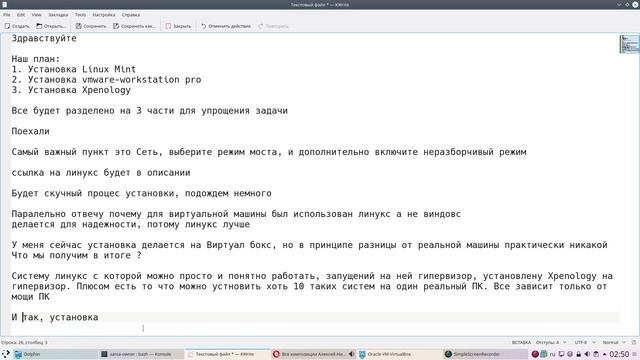Click the KWrite Текстовый файл taskbar entry
640x360 pixels.
pyautogui.click(x=227, y=354)
